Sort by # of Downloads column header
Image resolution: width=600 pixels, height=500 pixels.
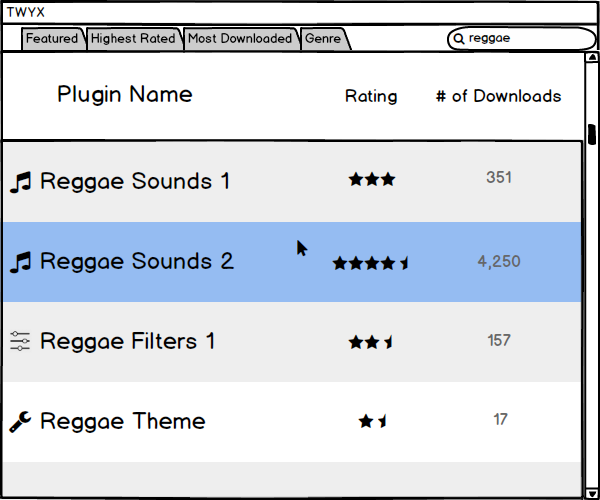point(499,96)
